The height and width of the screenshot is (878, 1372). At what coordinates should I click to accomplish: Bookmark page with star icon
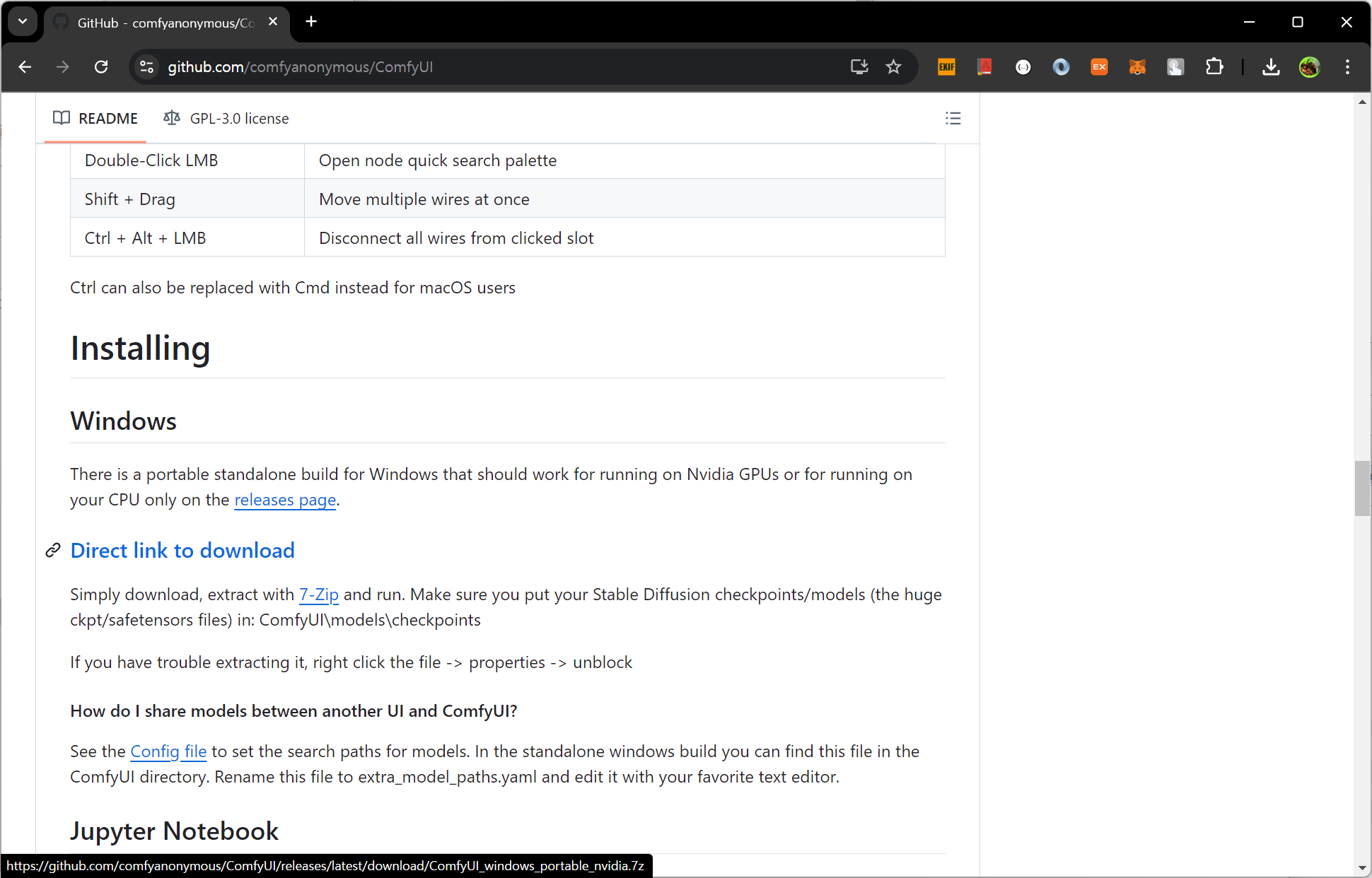[x=893, y=66]
